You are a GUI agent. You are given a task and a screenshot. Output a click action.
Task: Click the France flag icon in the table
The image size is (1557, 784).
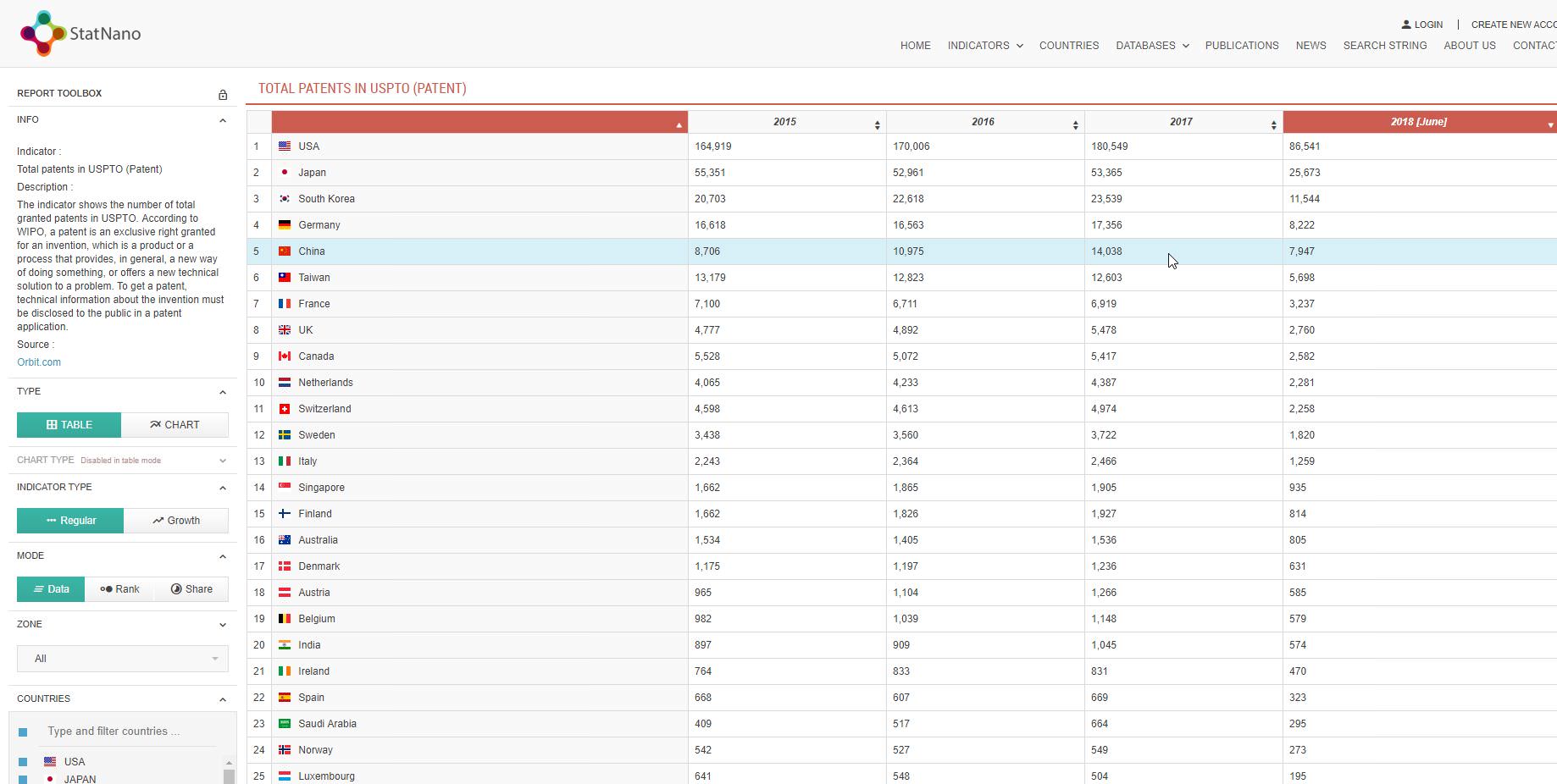click(285, 304)
